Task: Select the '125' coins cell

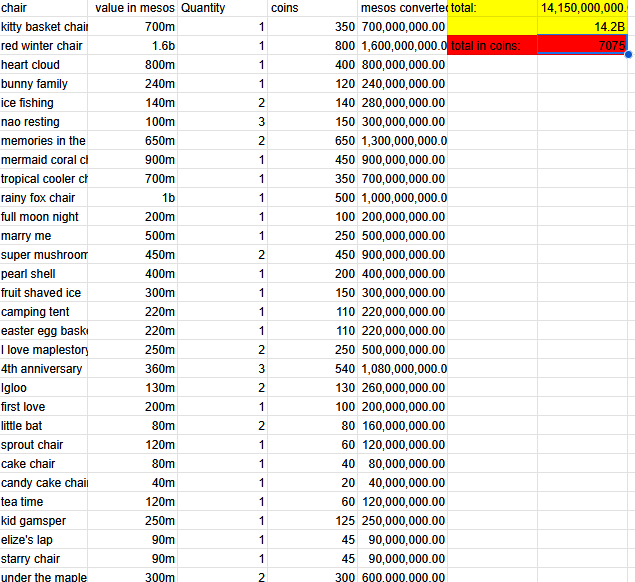Action: tap(313, 521)
